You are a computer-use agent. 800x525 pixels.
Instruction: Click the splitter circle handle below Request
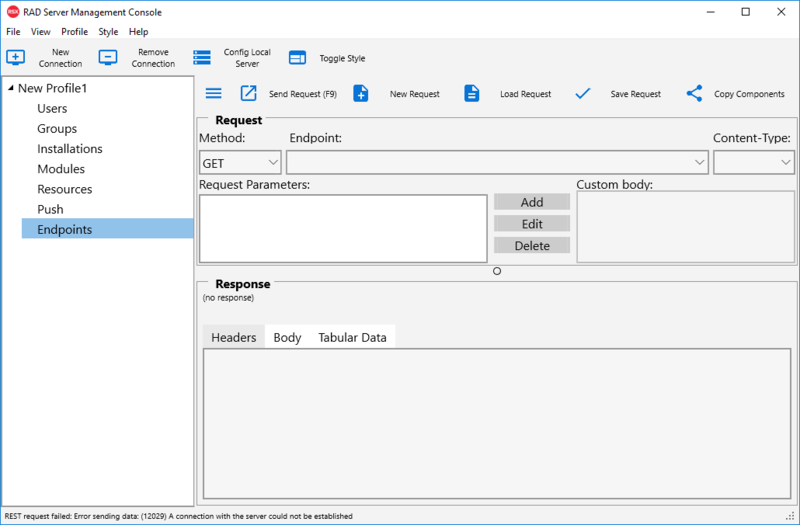(497, 271)
